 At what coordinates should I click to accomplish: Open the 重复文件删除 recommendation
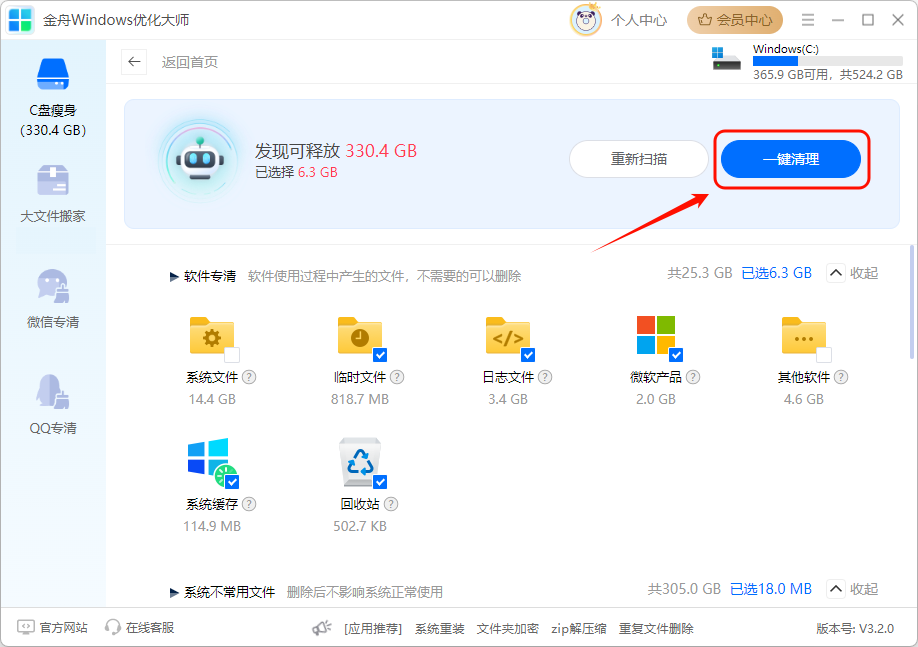[x=656, y=628]
